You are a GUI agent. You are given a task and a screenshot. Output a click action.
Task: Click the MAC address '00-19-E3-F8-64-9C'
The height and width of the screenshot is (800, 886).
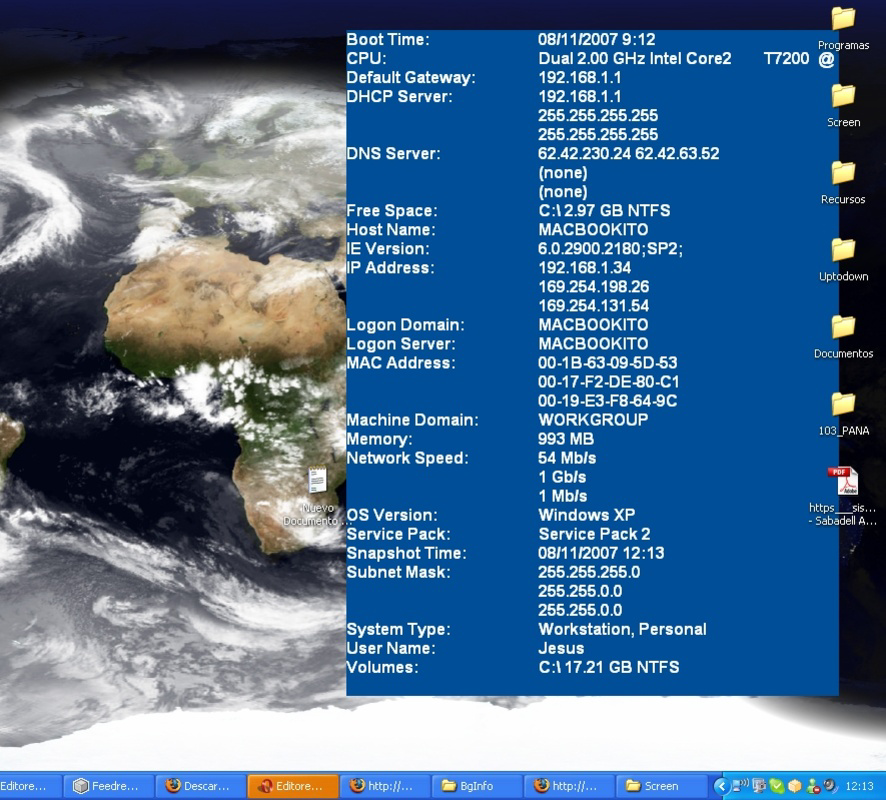[607, 401]
